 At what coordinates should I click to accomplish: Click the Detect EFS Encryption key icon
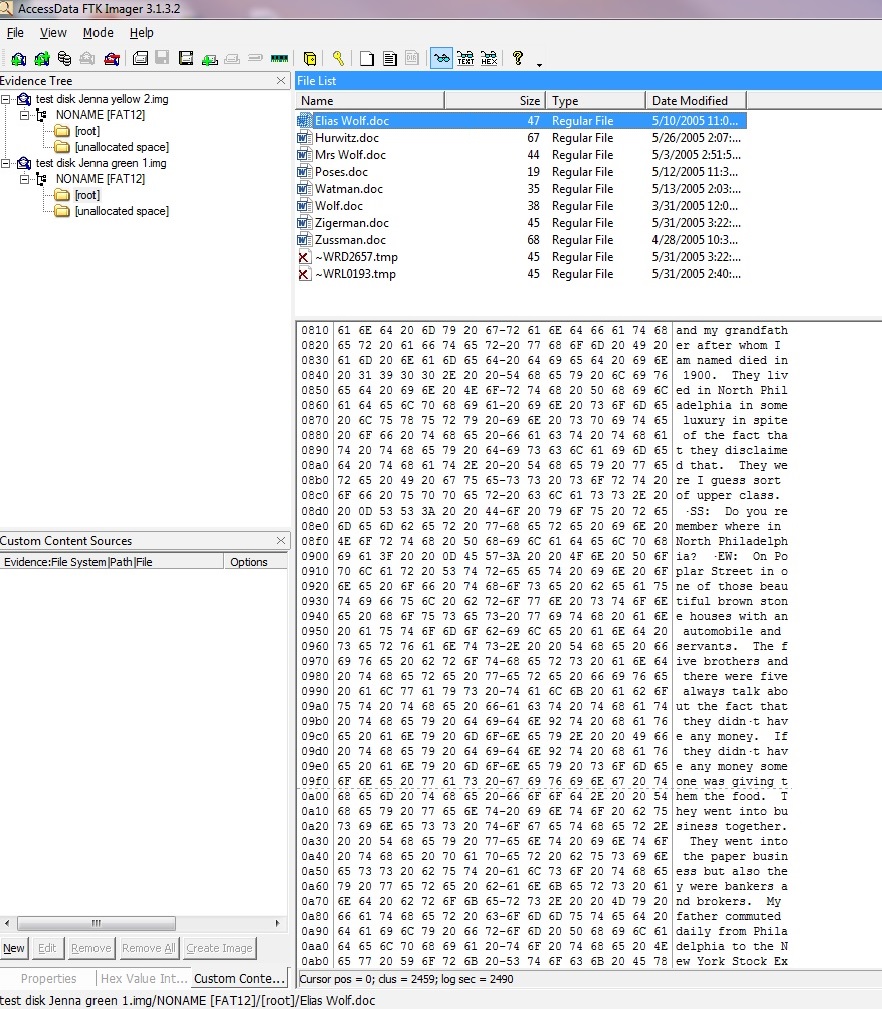[x=338, y=58]
